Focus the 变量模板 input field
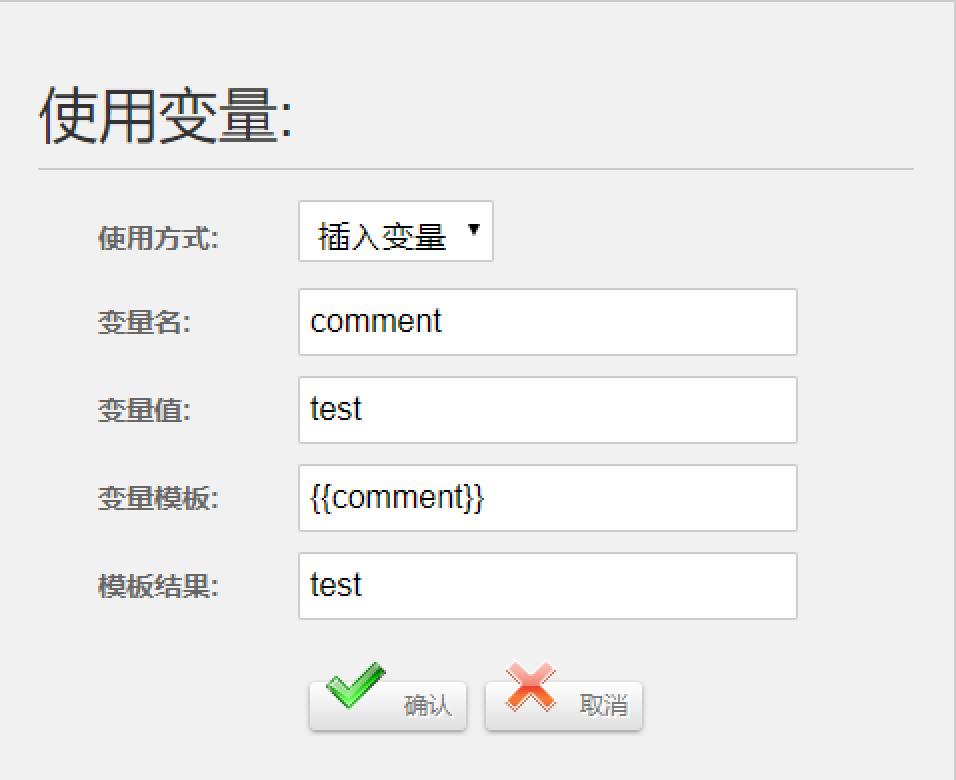Image resolution: width=956 pixels, height=780 pixels. click(x=548, y=498)
